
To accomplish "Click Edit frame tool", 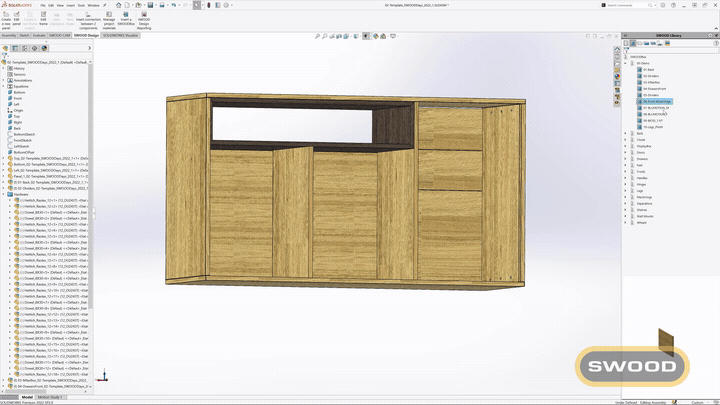I will [x=43, y=18].
